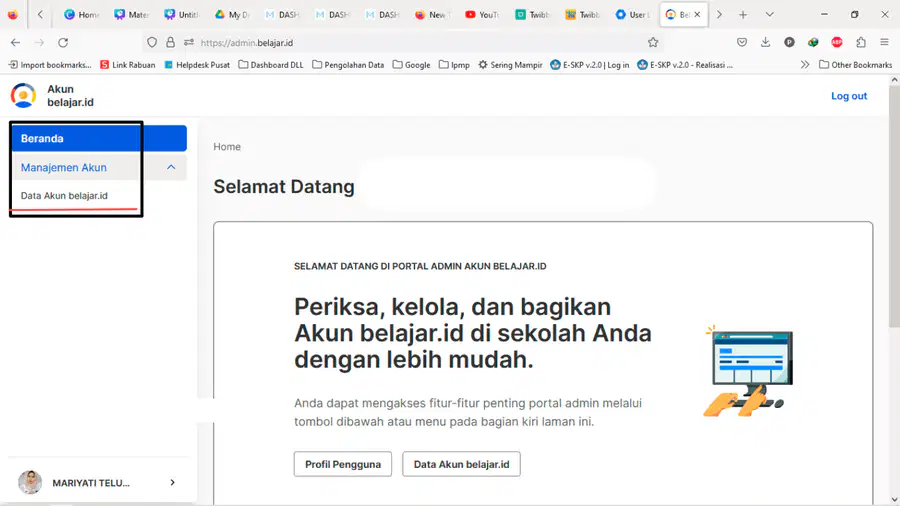This screenshot has width=900, height=506.
Task: Click the scrollbar up arrow
Action: click(x=894, y=80)
